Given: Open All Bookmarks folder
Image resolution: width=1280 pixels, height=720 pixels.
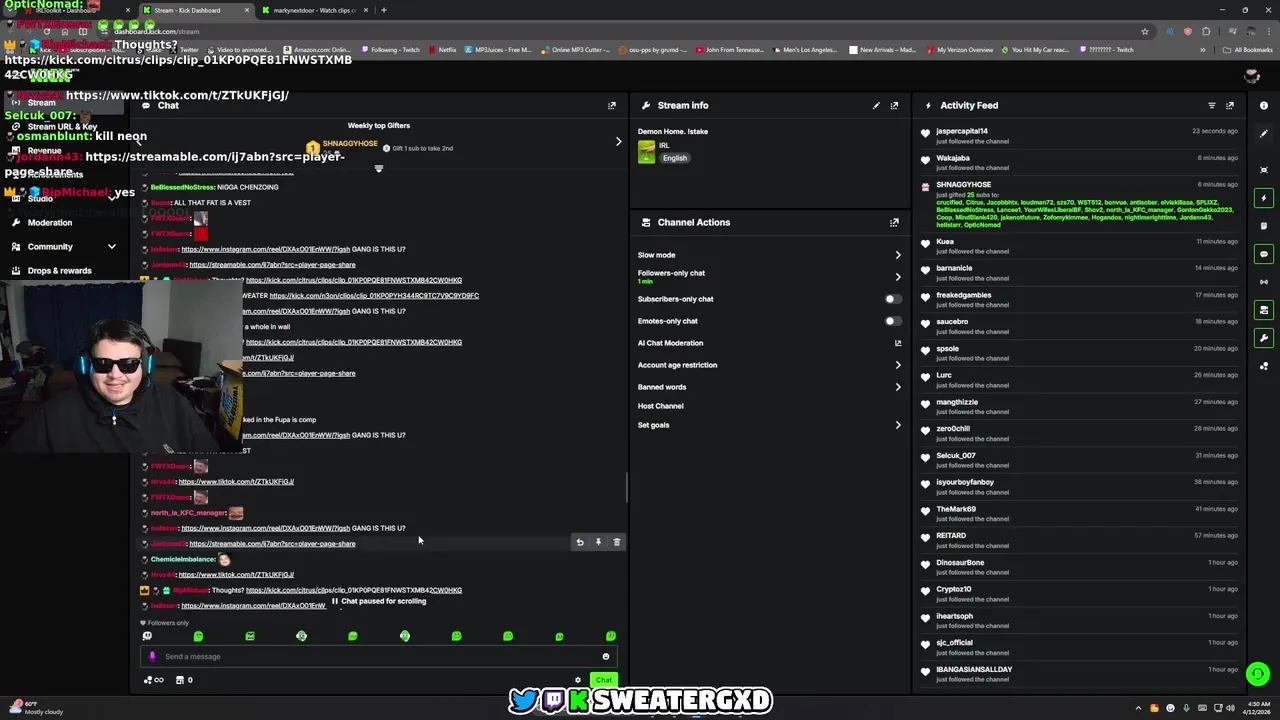Looking at the screenshot, I should 1248,49.
